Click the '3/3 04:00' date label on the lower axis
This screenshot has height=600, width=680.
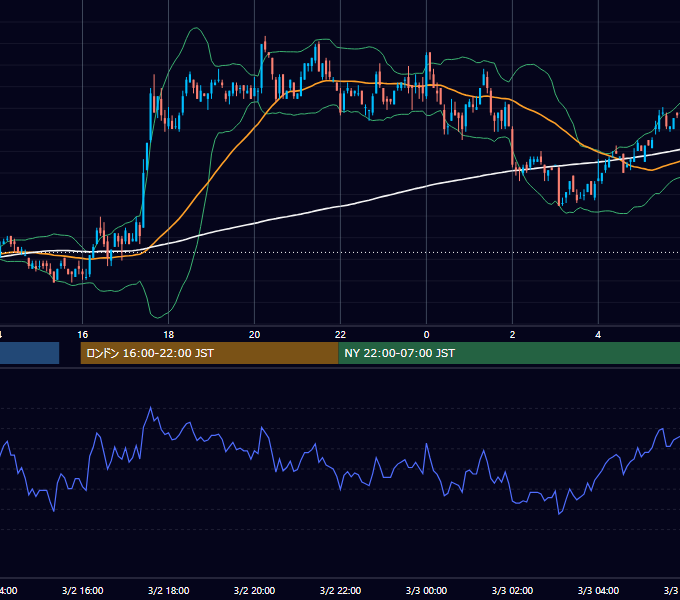pos(598,590)
